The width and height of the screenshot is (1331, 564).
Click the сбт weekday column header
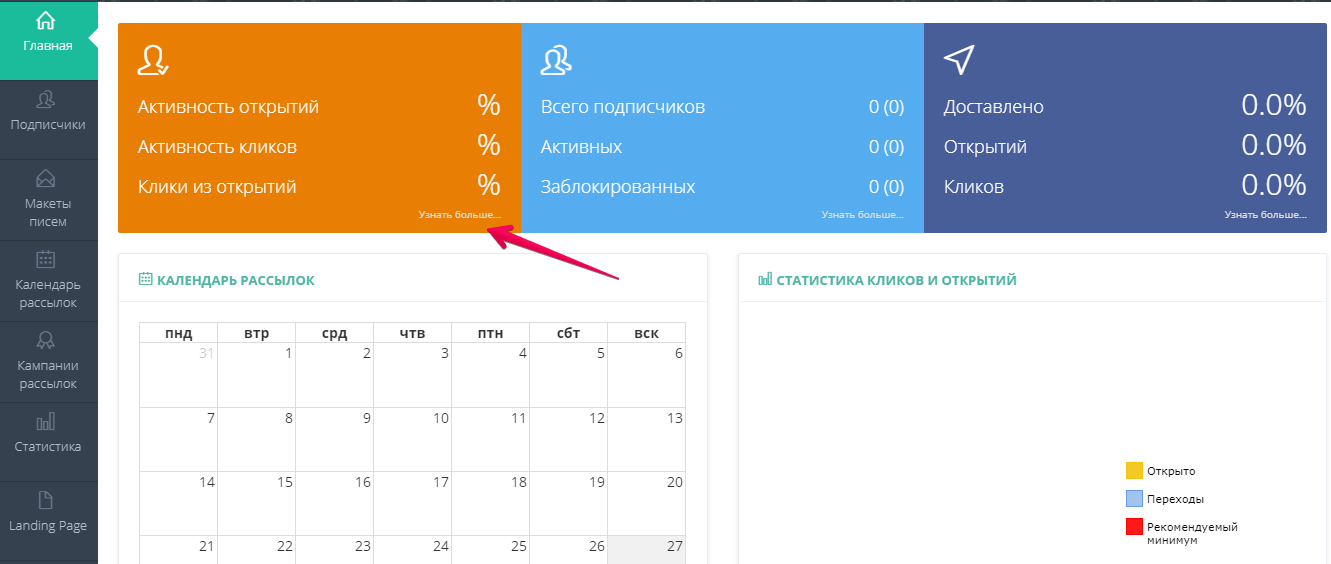[x=568, y=333]
